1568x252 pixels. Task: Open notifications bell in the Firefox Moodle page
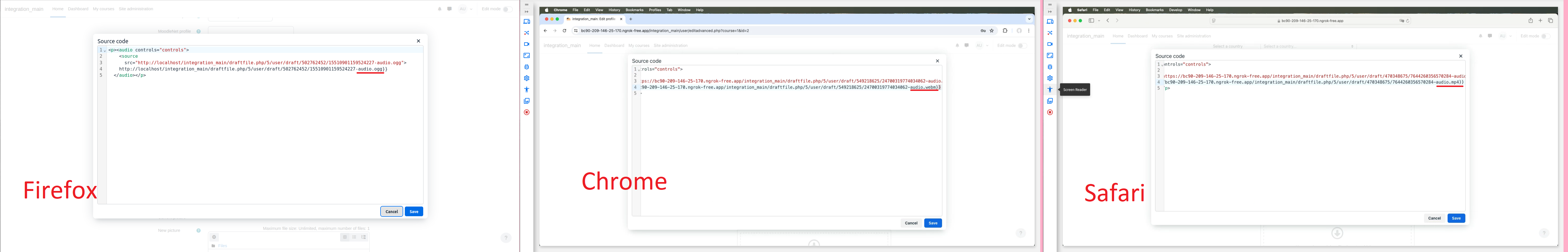(x=439, y=9)
